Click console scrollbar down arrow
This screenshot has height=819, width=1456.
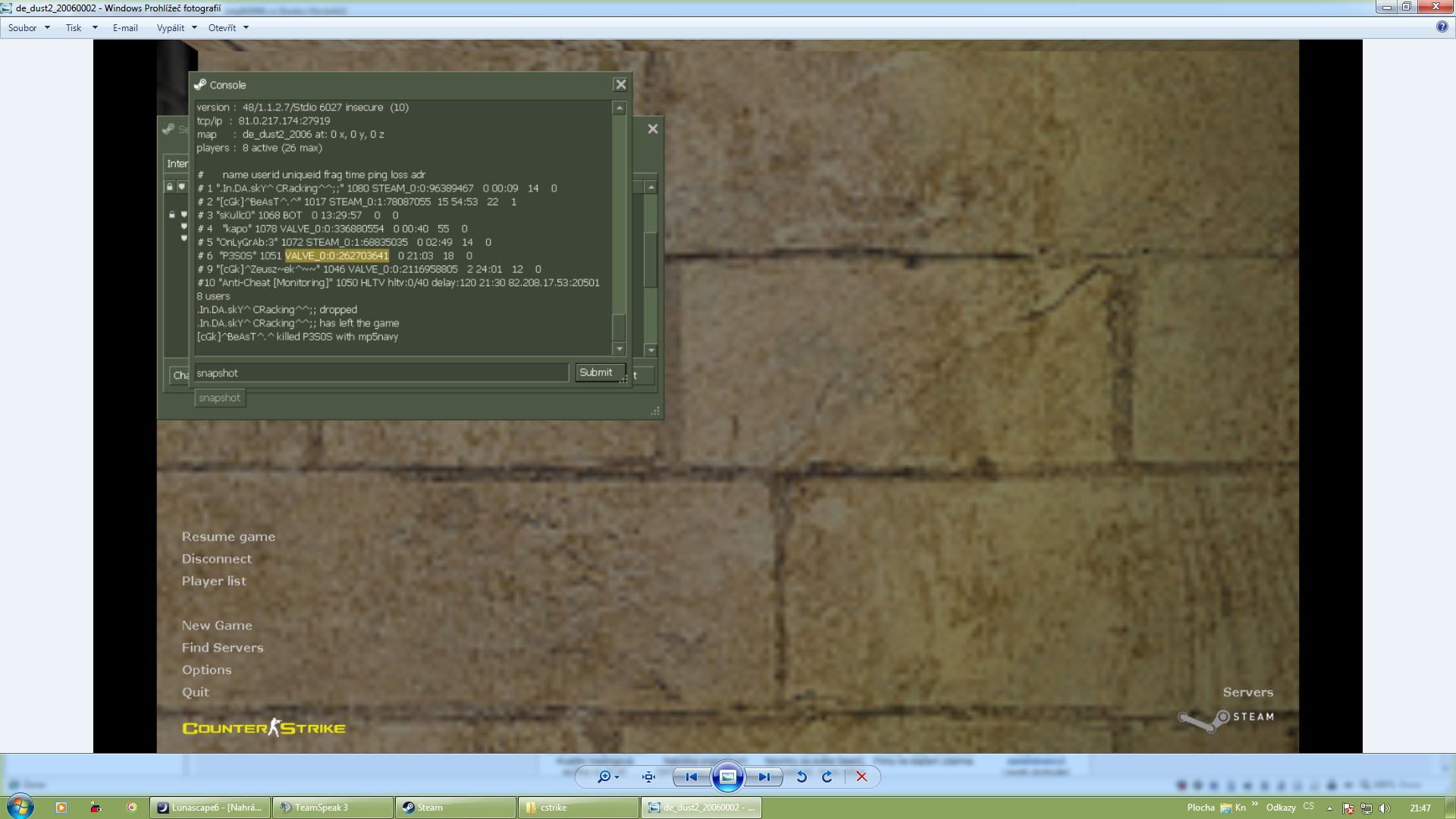619,349
